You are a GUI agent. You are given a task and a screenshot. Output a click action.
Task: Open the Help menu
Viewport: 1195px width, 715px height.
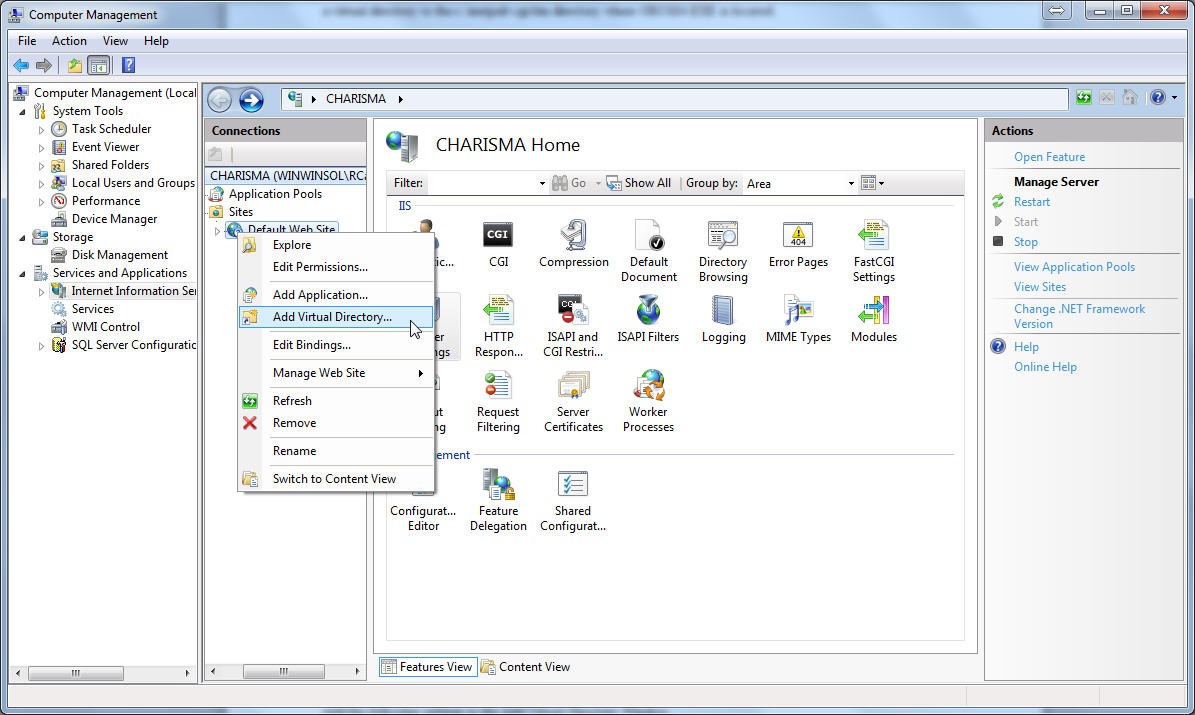coord(156,41)
